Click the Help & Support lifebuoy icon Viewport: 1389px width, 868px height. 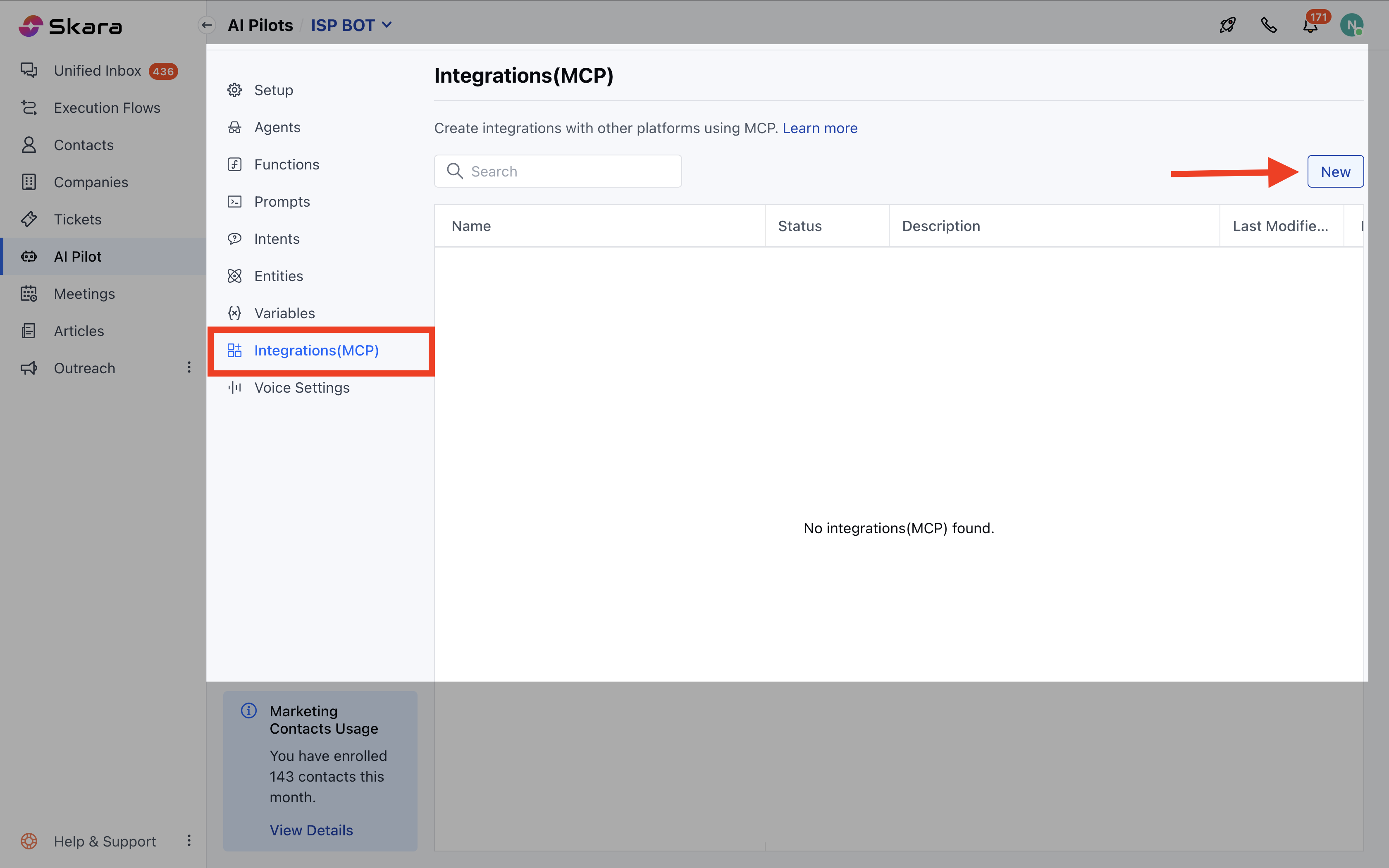[x=29, y=841]
